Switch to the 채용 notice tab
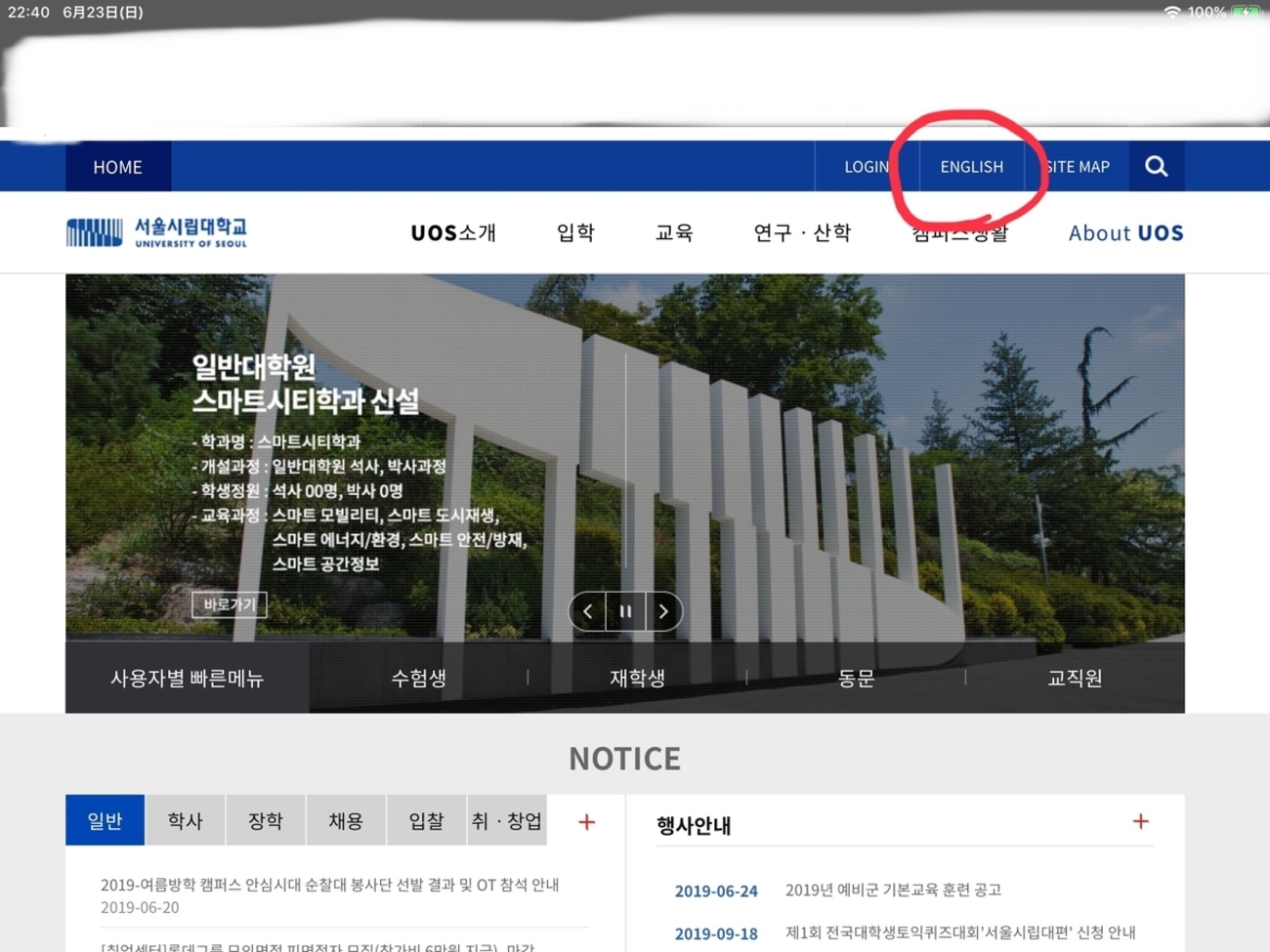Screen dimensions: 1270x952 pyautogui.click(x=346, y=820)
